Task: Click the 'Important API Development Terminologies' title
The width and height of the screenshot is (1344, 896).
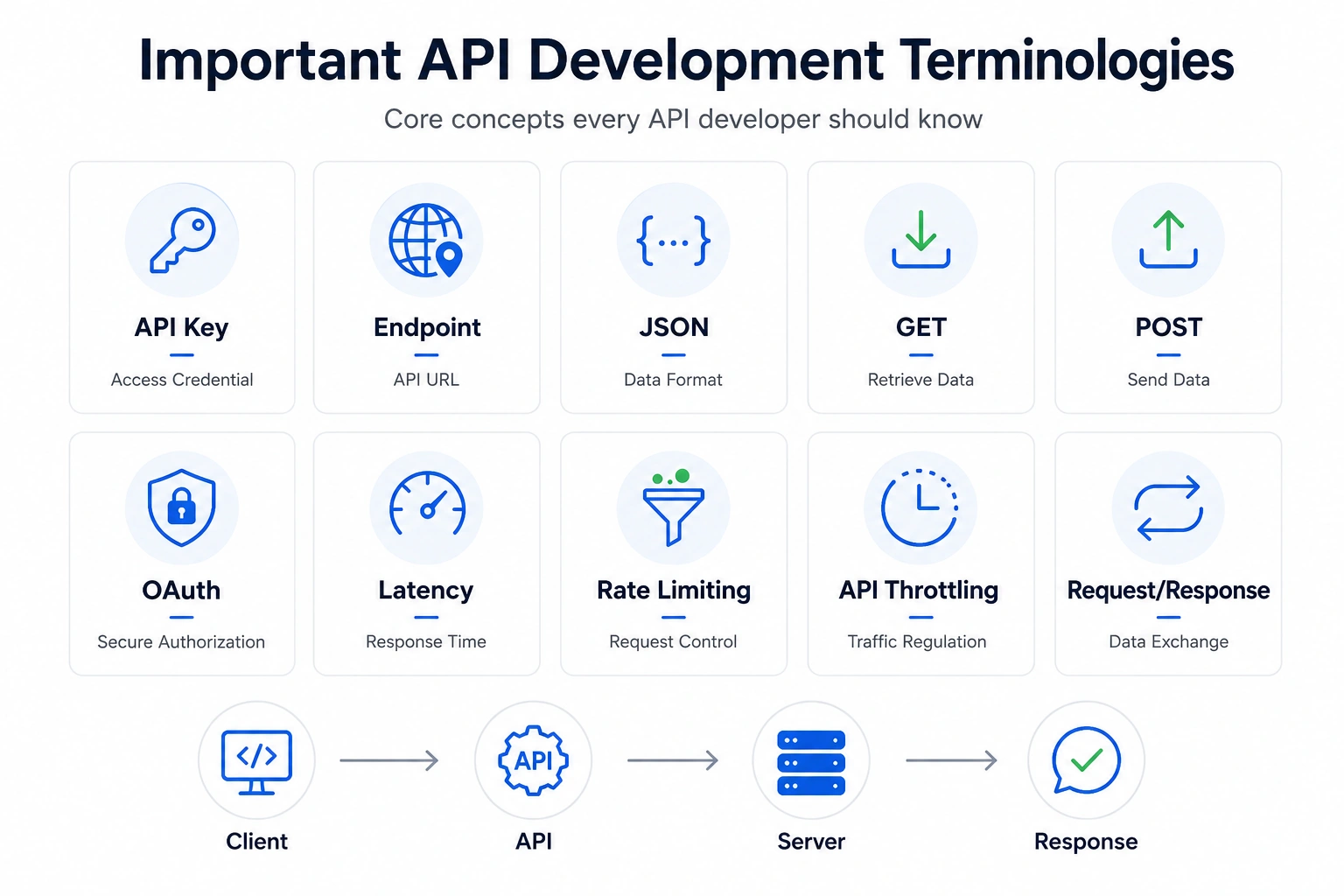Action: pyautogui.click(x=687, y=60)
